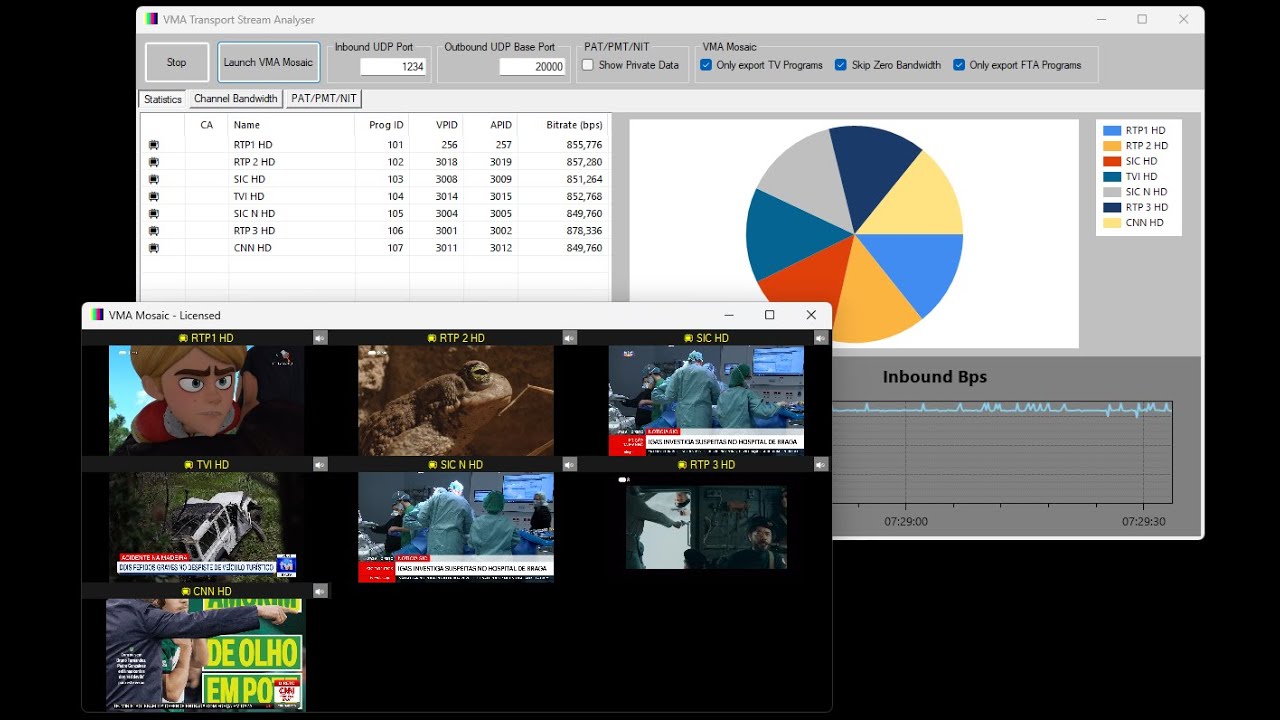This screenshot has height=720, width=1280.
Task: Toggle the SIC HD tile speaker icon
Action: click(x=821, y=338)
